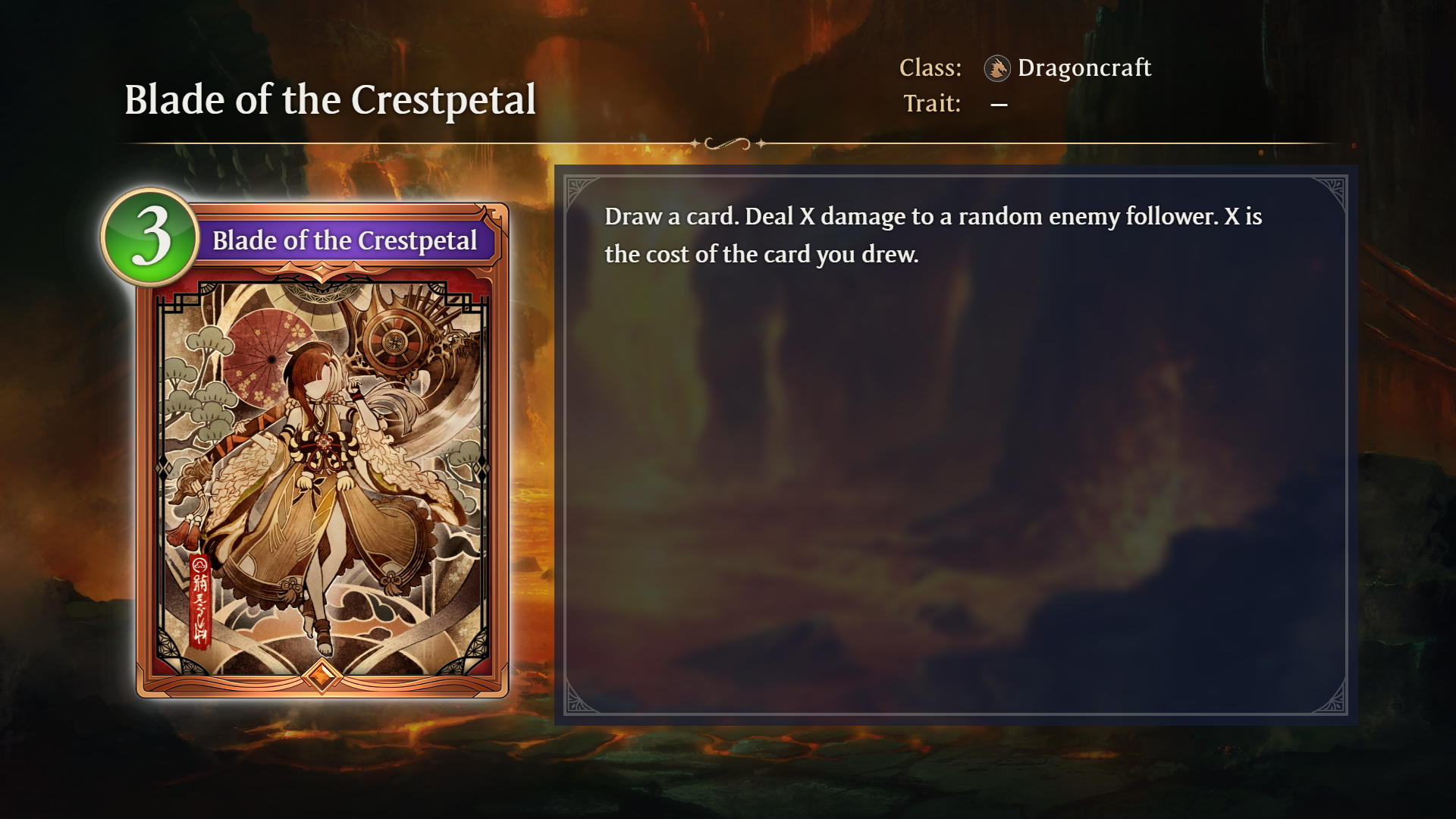Click the bottom-left corner ornament of text panel
The width and height of the screenshot is (1456, 819).
[584, 696]
